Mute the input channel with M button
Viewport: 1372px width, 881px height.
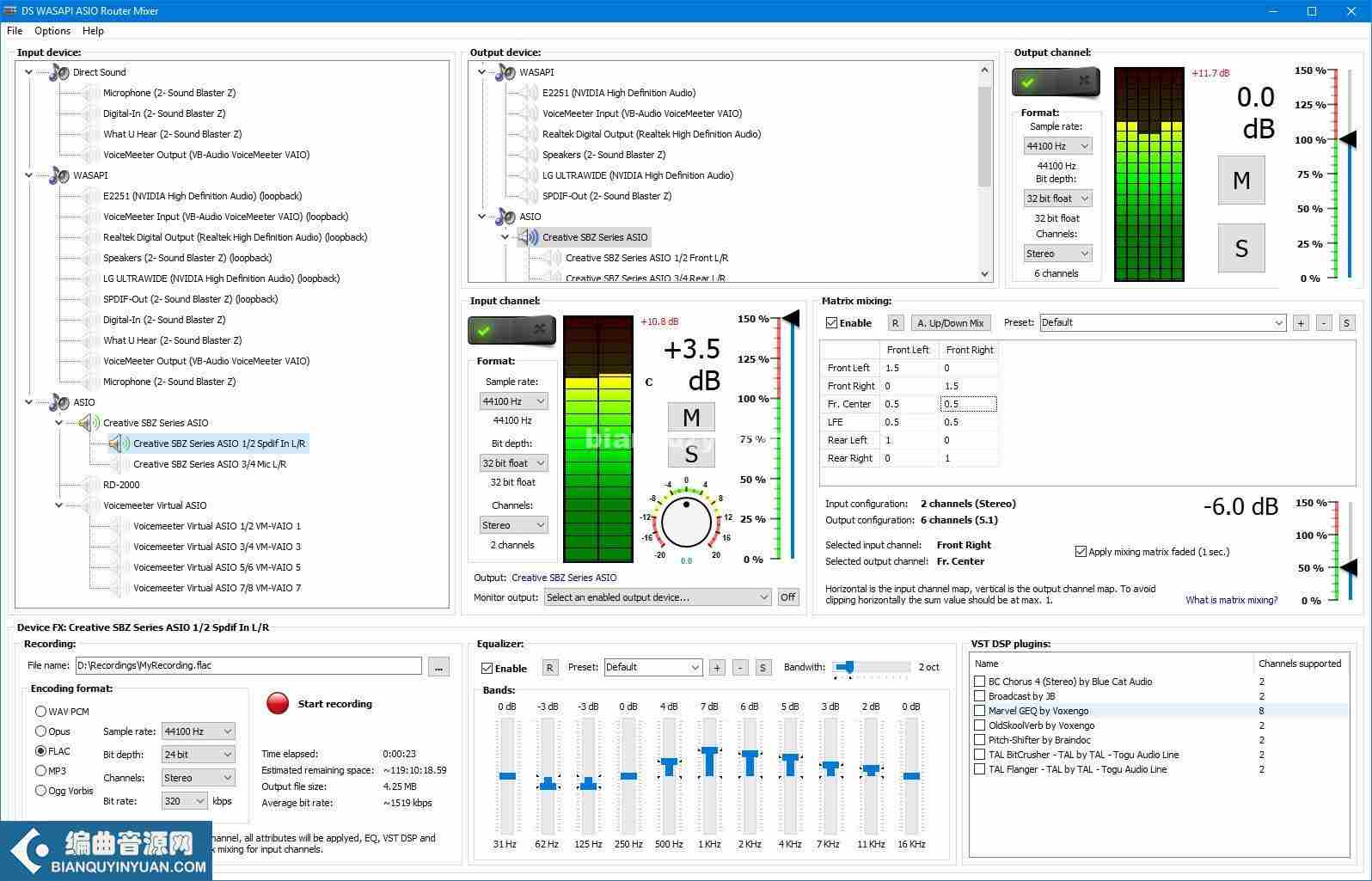coord(691,418)
